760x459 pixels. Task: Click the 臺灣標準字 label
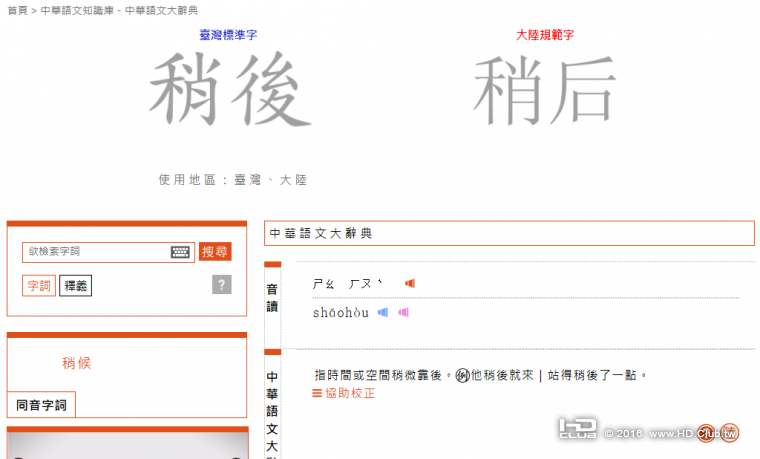228,35
